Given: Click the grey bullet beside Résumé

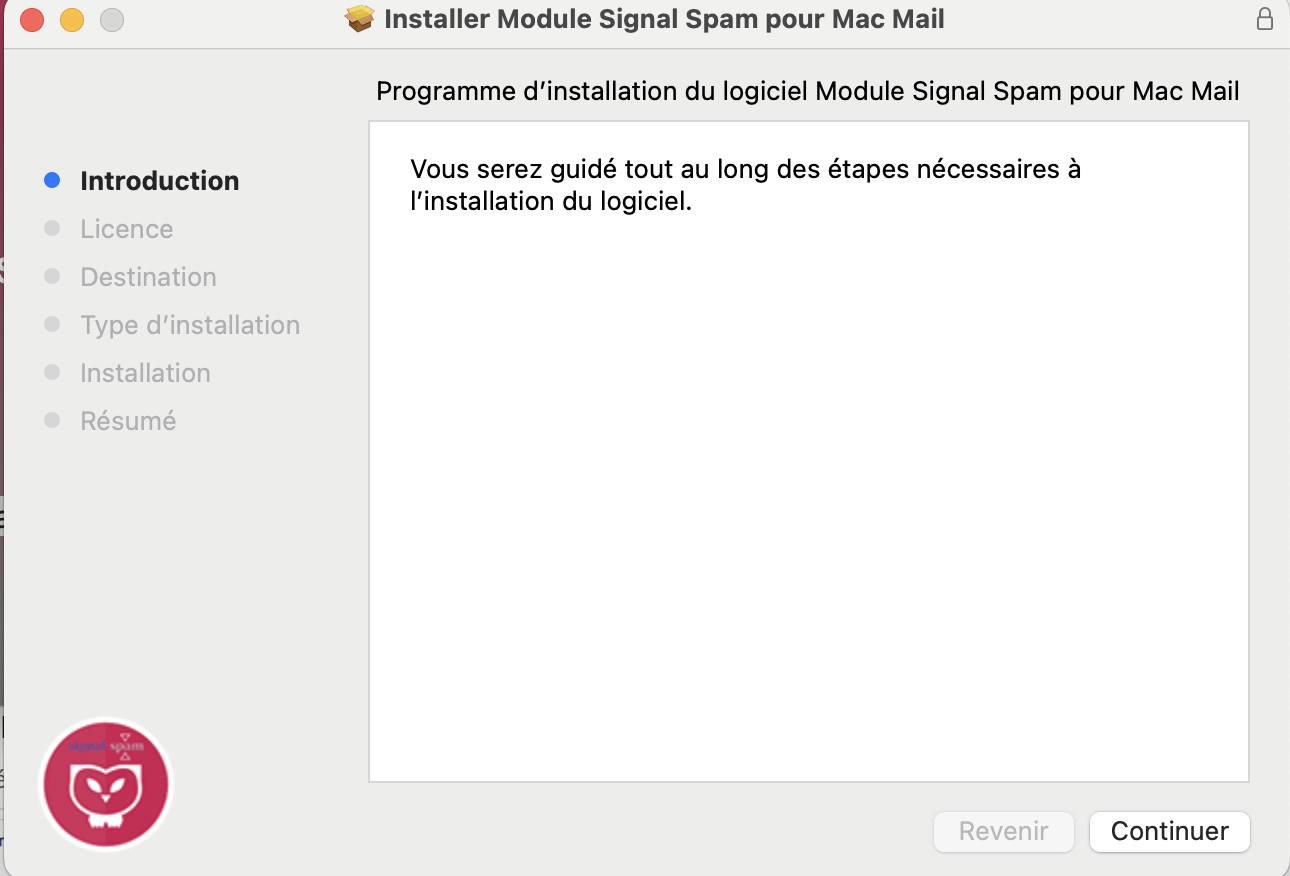Looking at the screenshot, I should point(53,420).
